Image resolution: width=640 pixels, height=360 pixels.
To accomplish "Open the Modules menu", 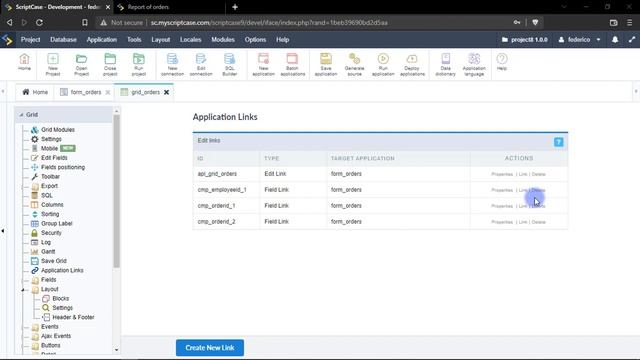I will point(223,40).
